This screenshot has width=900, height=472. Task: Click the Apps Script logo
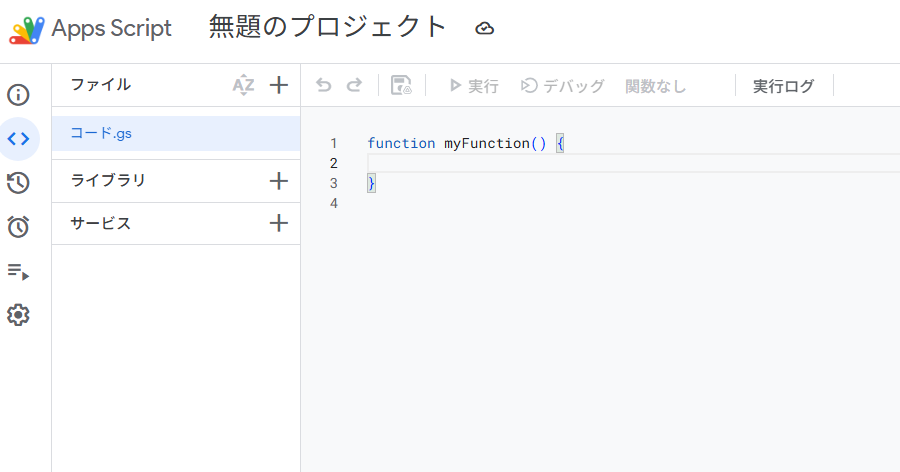(x=27, y=29)
